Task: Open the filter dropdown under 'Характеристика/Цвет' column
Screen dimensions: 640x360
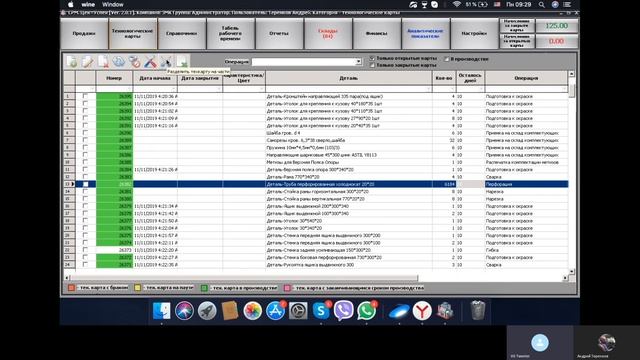Action: coord(262,89)
